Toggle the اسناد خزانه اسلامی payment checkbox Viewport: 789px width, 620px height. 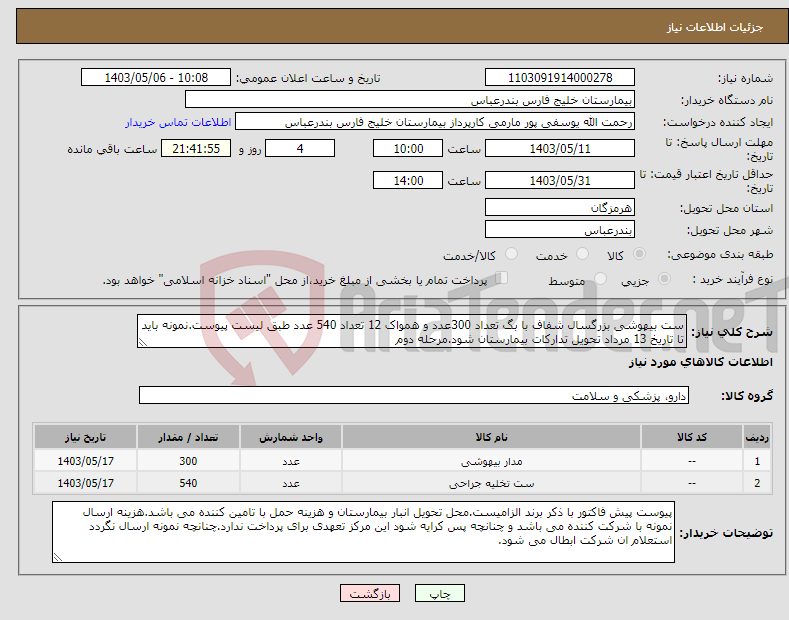502,278
